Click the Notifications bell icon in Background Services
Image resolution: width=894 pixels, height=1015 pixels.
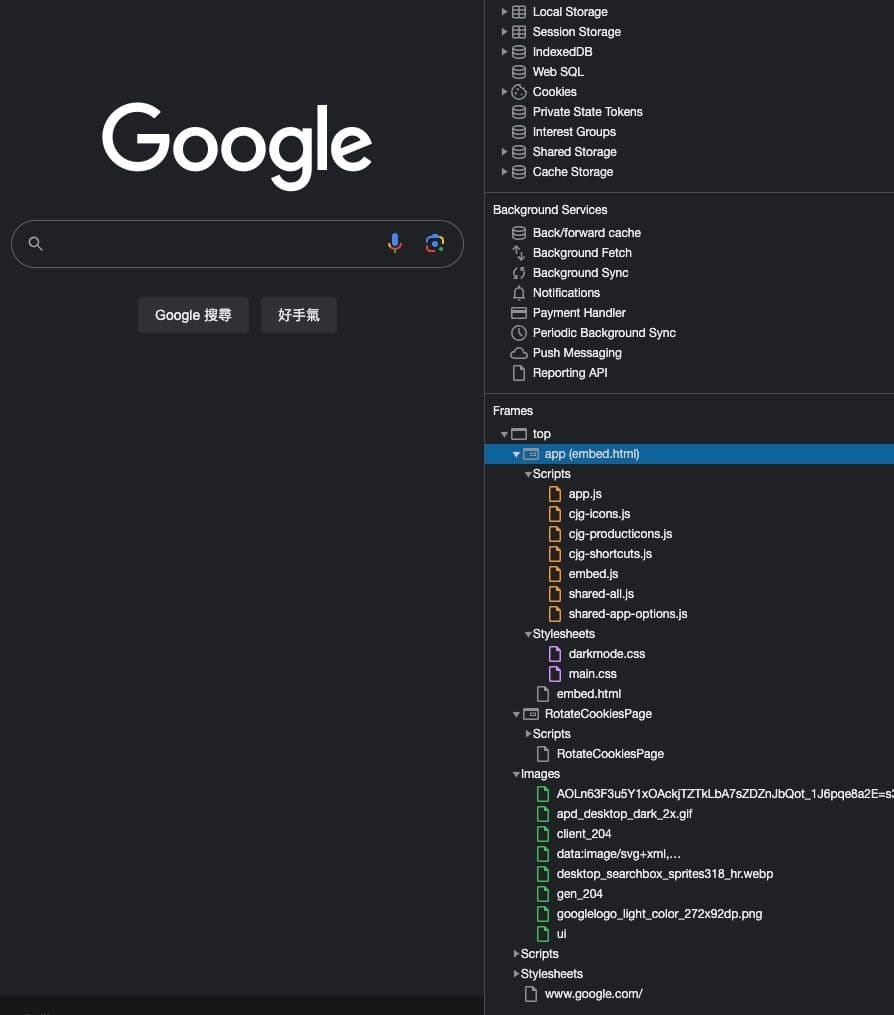(518, 293)
